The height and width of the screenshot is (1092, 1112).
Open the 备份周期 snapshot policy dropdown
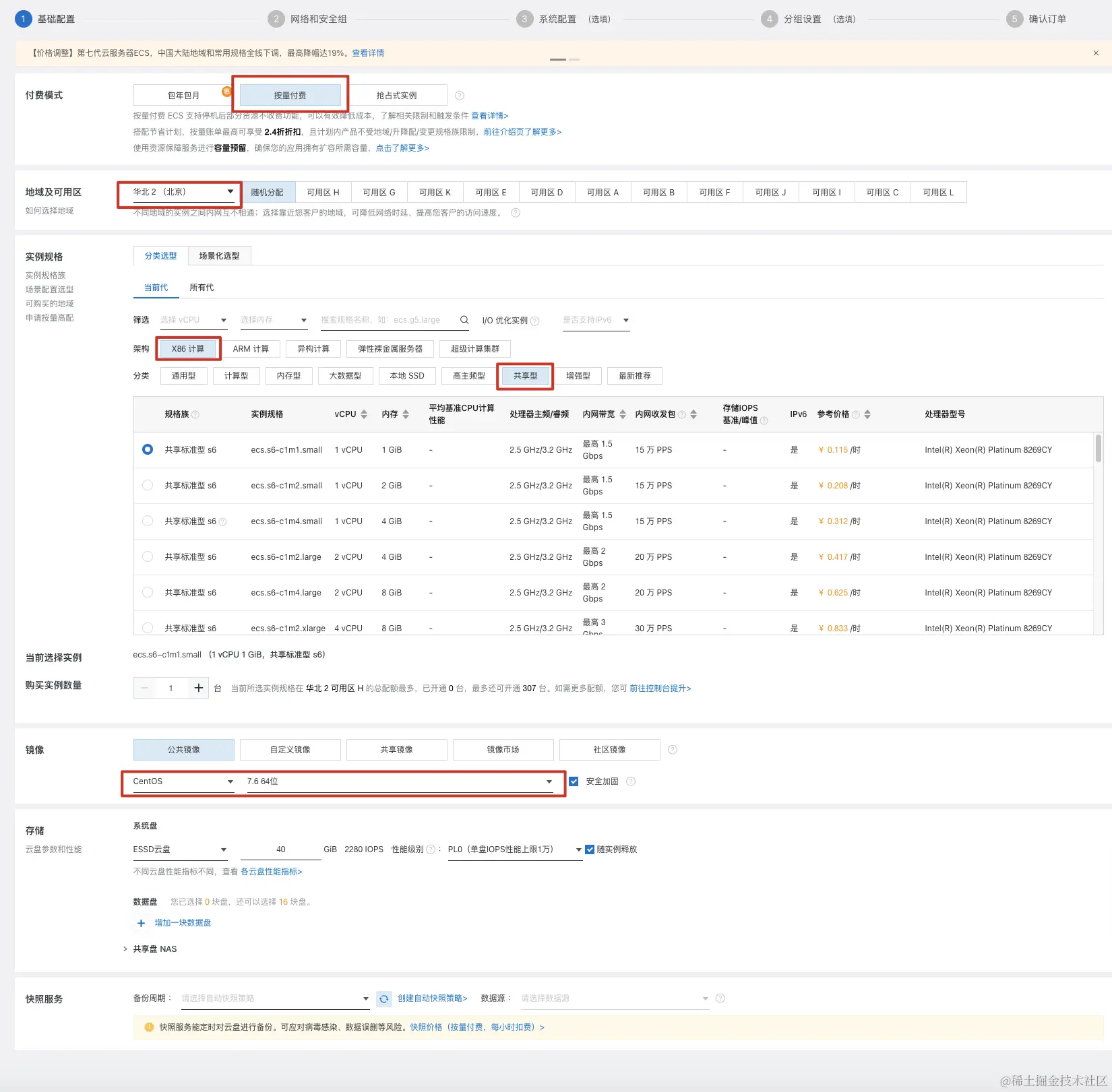[x=275, y=998]
